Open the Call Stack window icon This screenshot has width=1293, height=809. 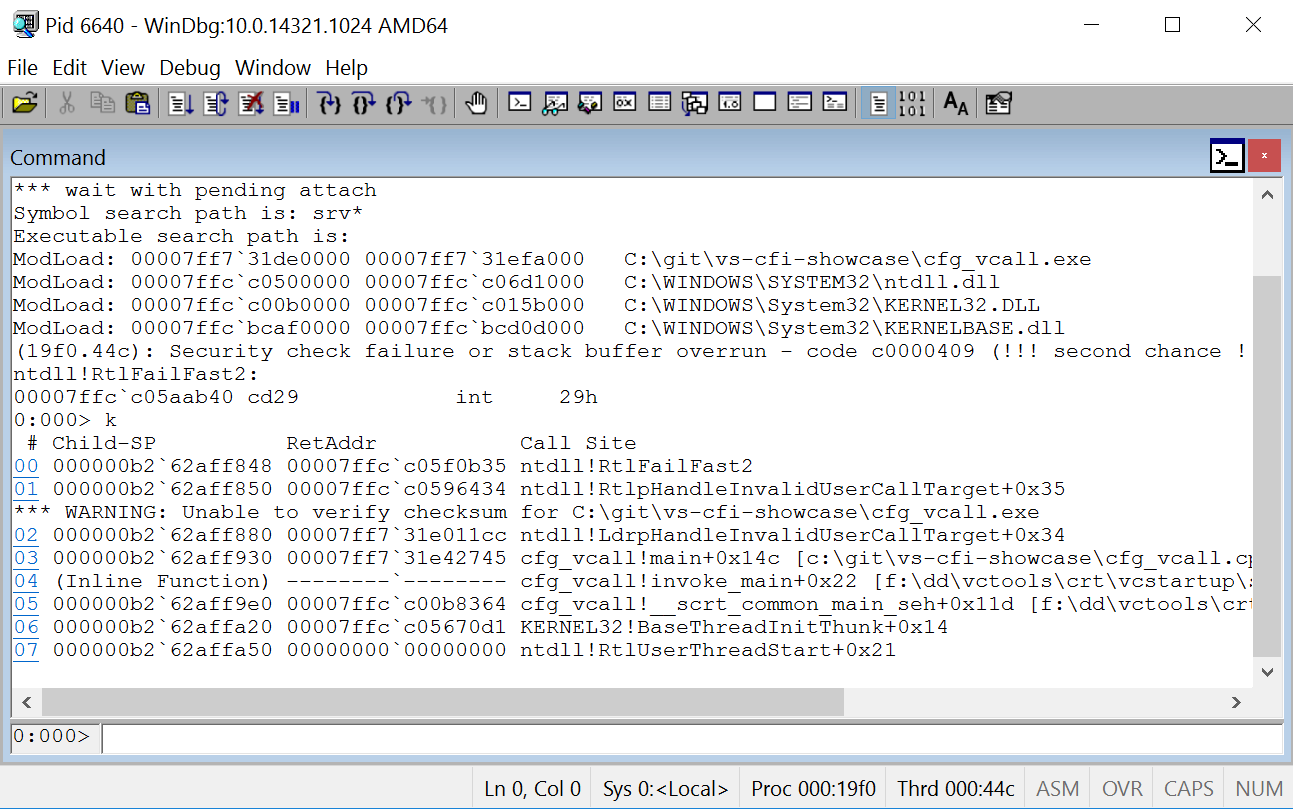click(x=695, y=103)
